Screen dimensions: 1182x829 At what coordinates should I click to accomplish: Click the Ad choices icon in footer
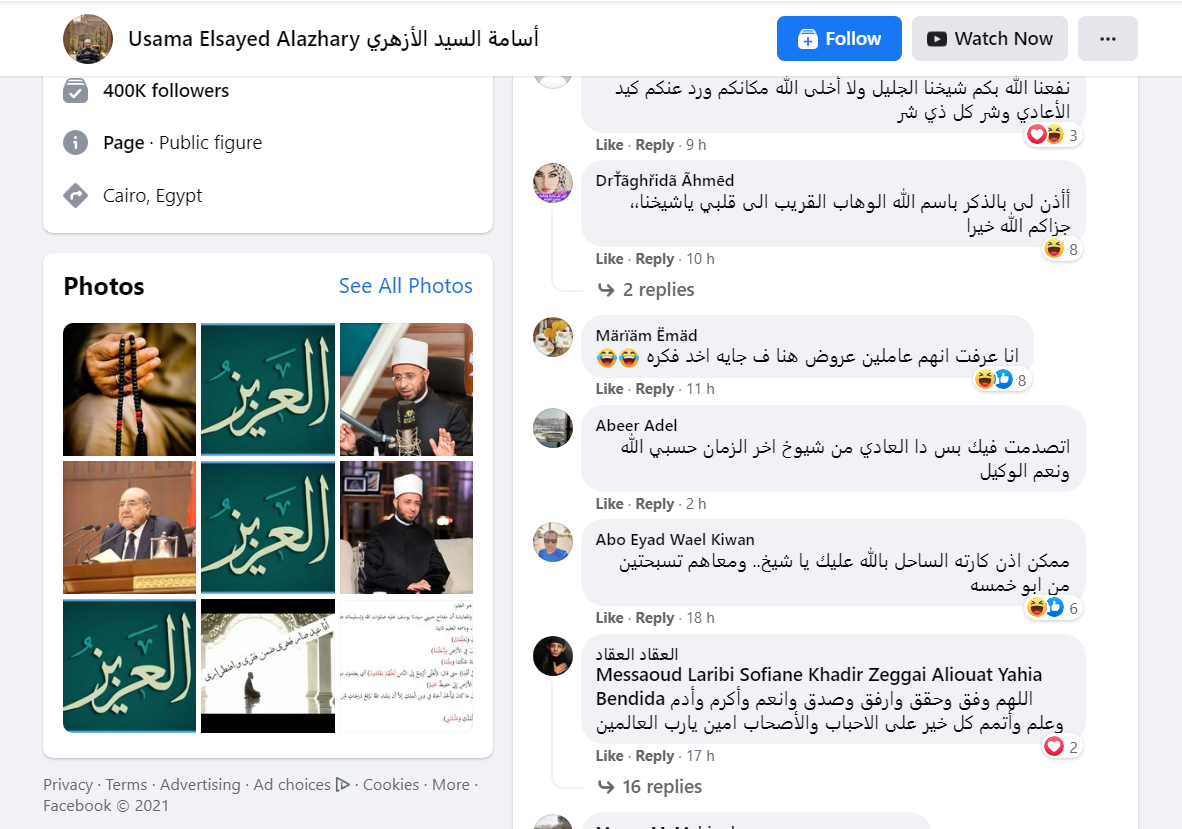click(342, 785)
